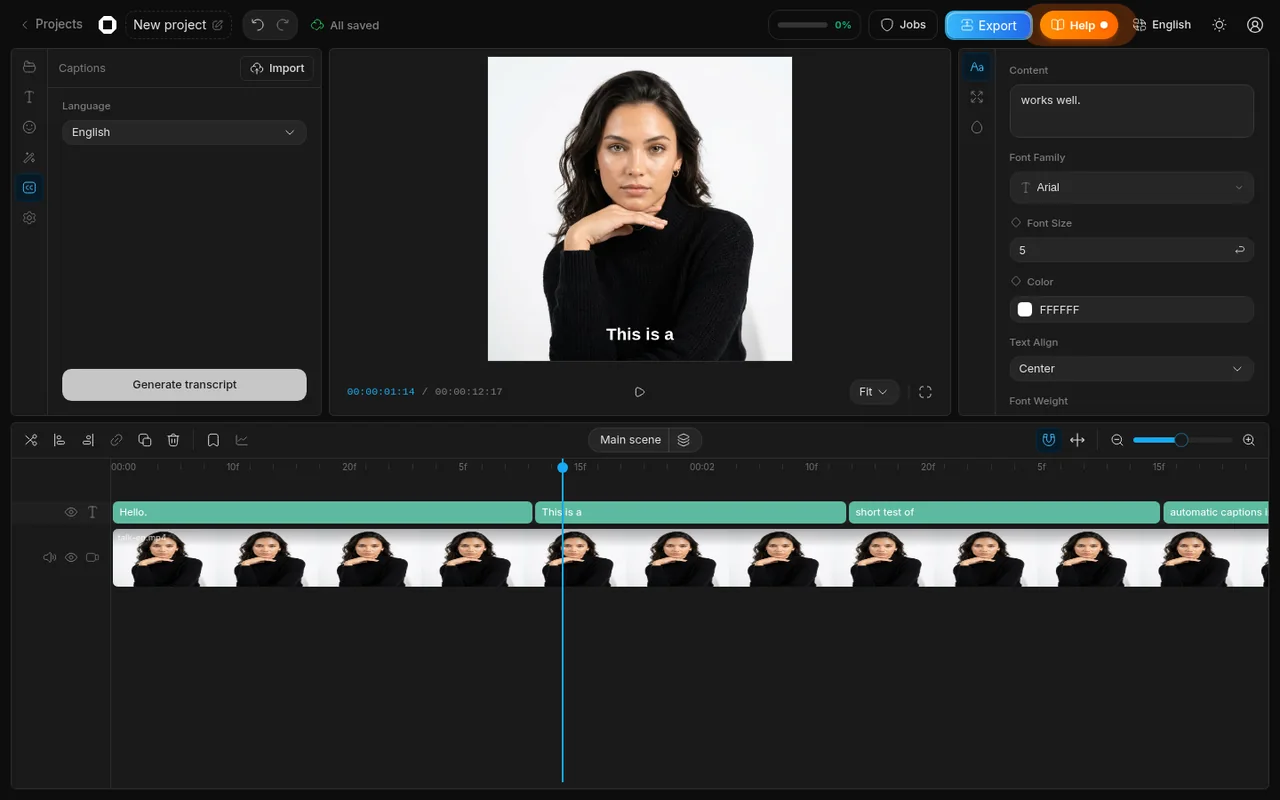The image size is (1280, 800).
Task: Zoom in the timeline
Action: coord(1248,440)
